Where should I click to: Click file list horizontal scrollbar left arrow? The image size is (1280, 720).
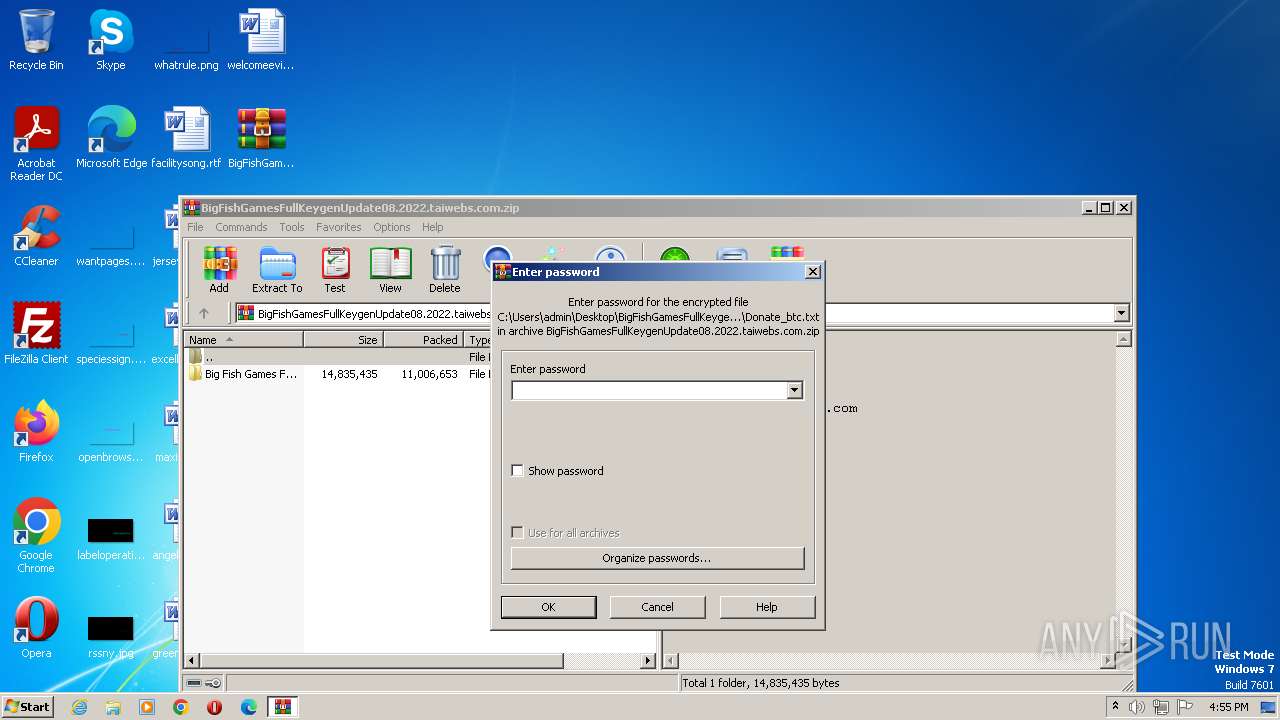click(192, 661)
